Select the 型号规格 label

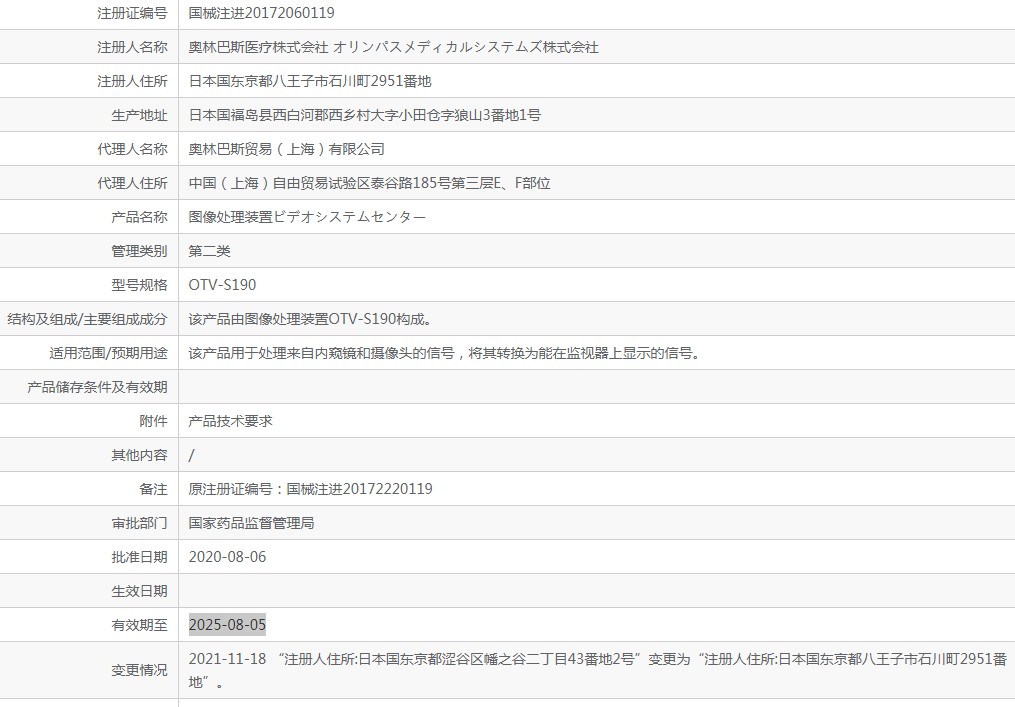click(139, 285)
